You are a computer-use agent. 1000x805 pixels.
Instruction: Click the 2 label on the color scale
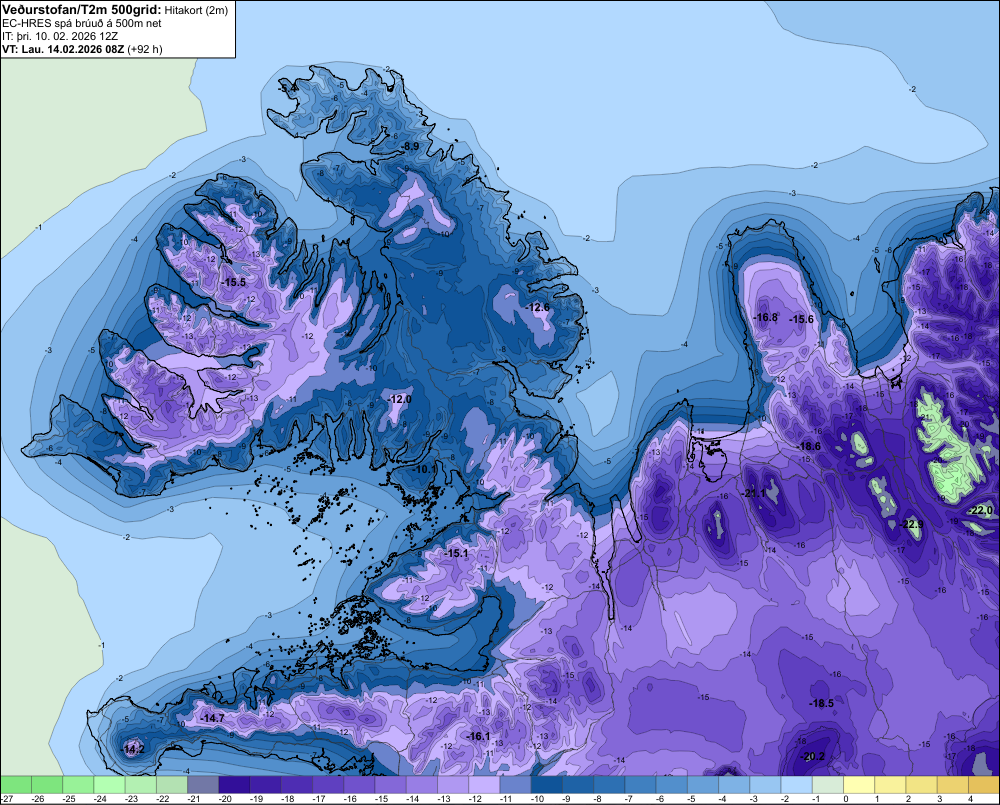point(908,799)
